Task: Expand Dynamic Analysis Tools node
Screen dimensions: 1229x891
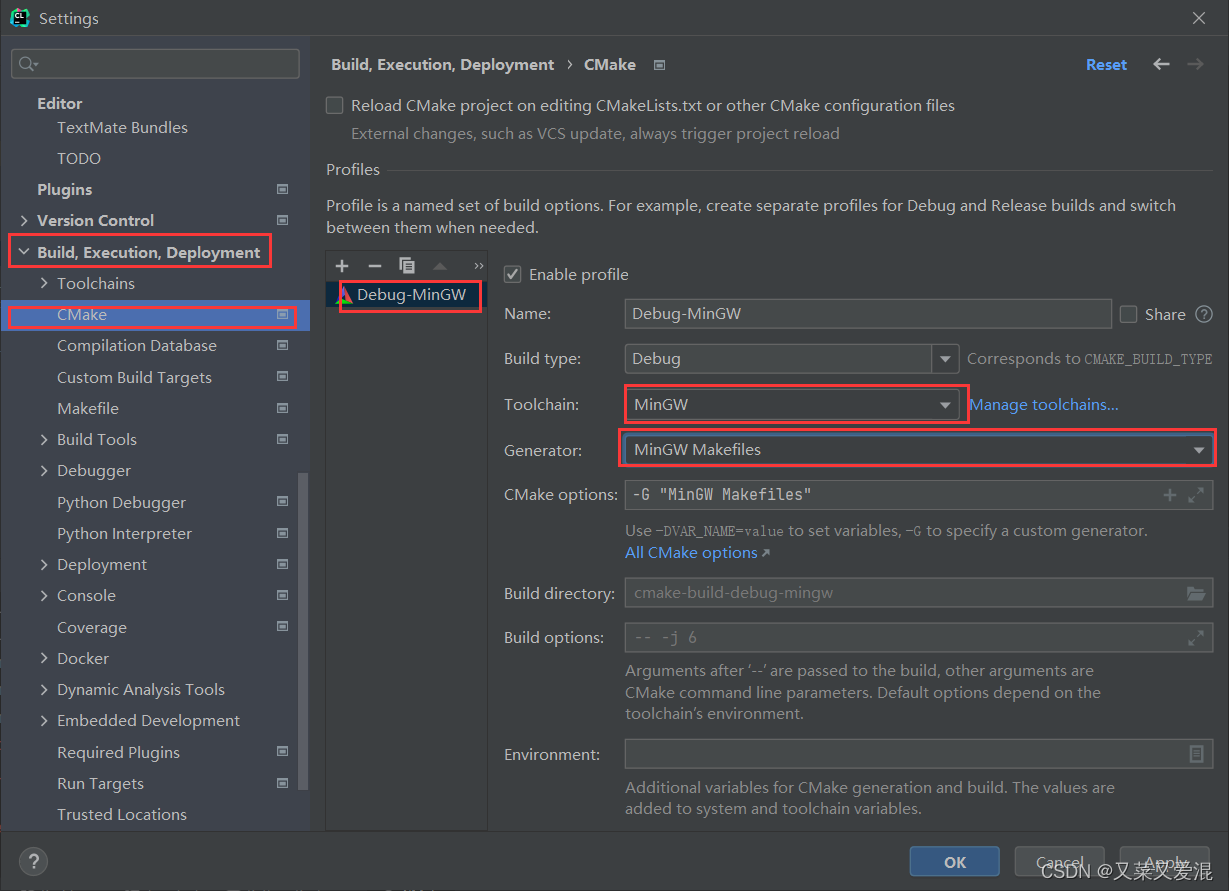Action: click(x=43, y=689)
